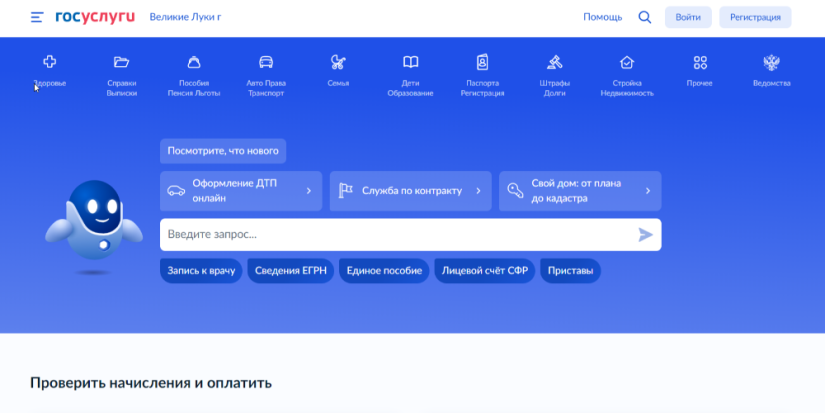This screenshot has height=413, width=825.
Task: Change city Великие Луки г
Action: 185,17
